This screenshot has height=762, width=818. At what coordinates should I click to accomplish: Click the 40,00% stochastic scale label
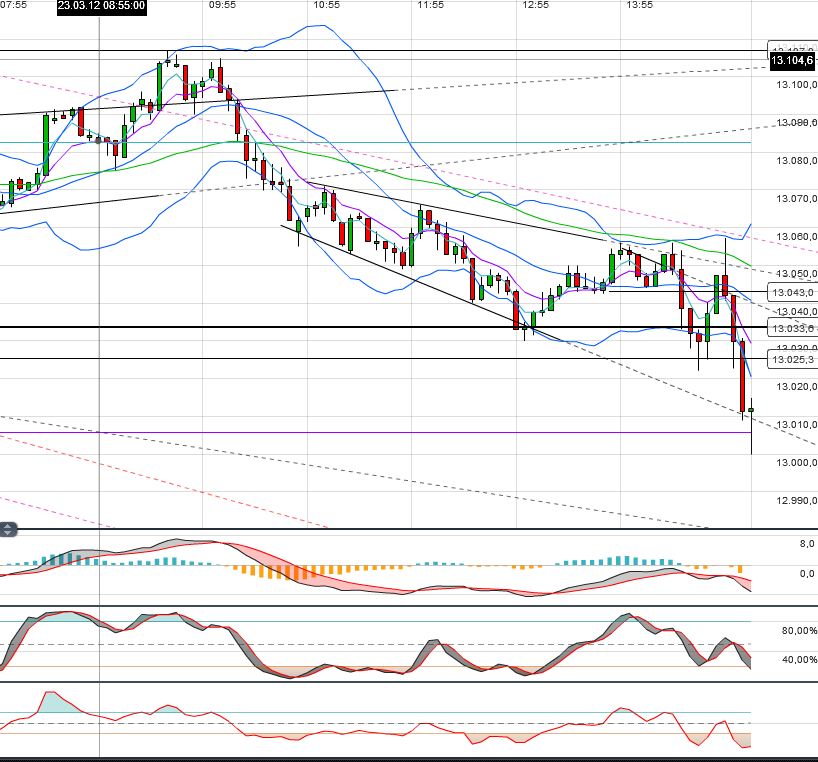[799, 660]
